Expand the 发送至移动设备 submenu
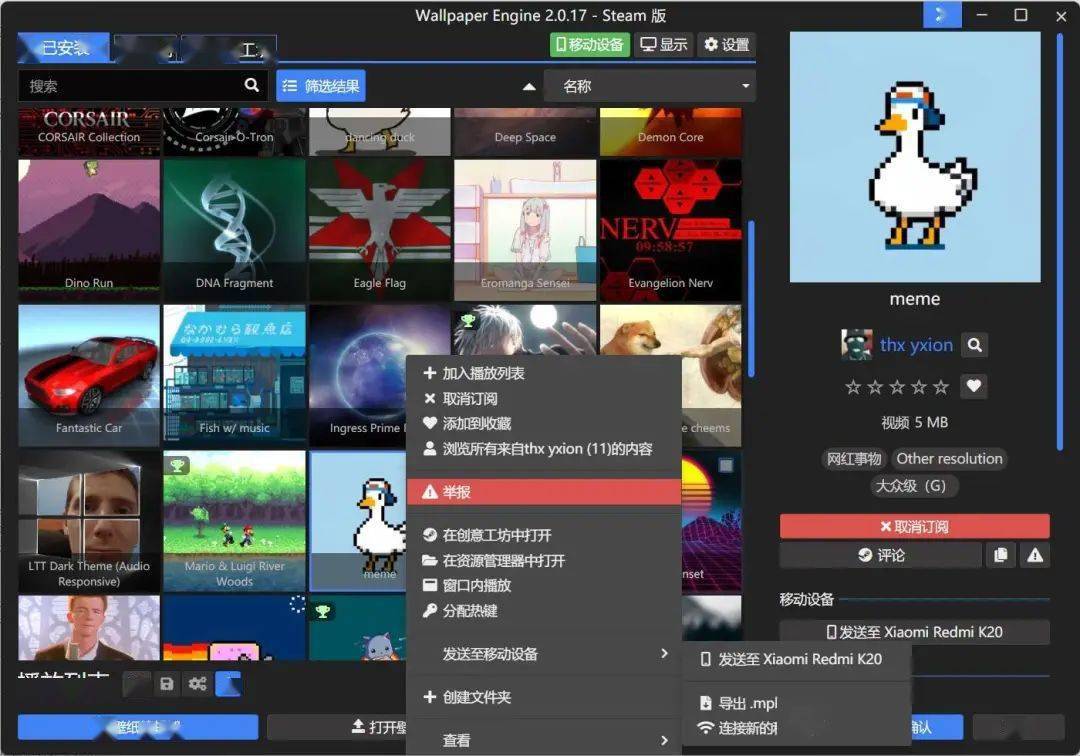 point(545,654)
